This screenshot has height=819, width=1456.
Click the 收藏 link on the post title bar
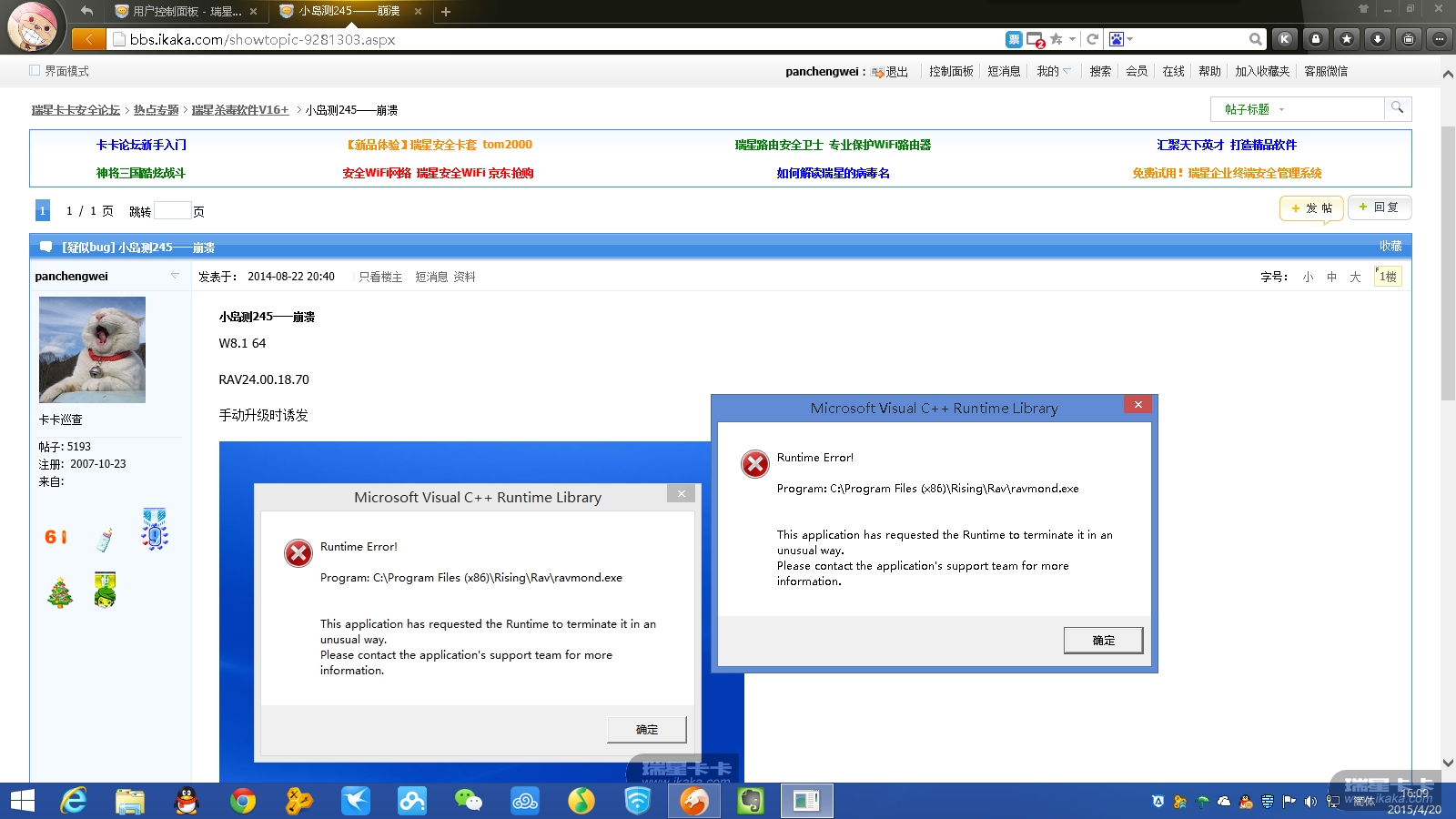[1390, 247]
